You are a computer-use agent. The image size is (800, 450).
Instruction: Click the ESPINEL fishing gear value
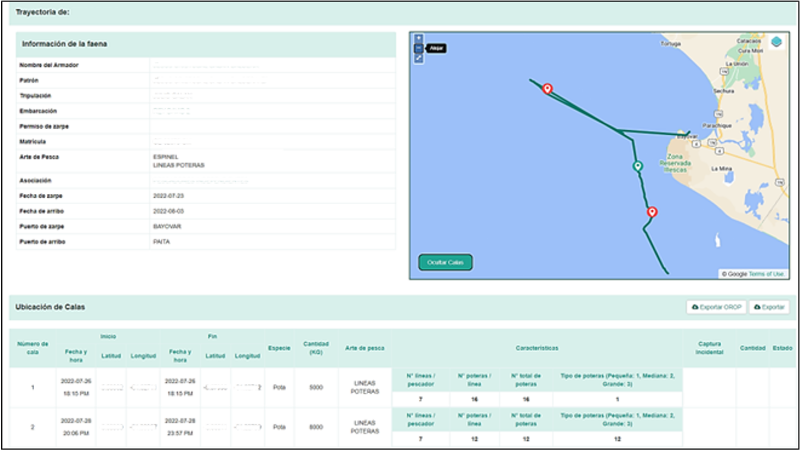[165, 157]
